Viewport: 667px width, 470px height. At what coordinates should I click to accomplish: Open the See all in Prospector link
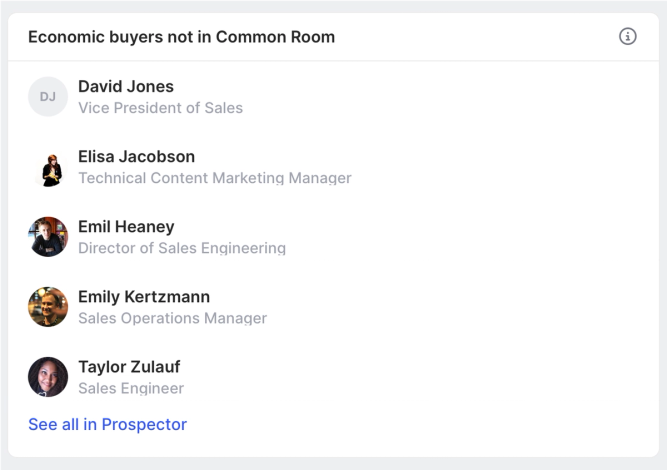(x=107, y=424)
